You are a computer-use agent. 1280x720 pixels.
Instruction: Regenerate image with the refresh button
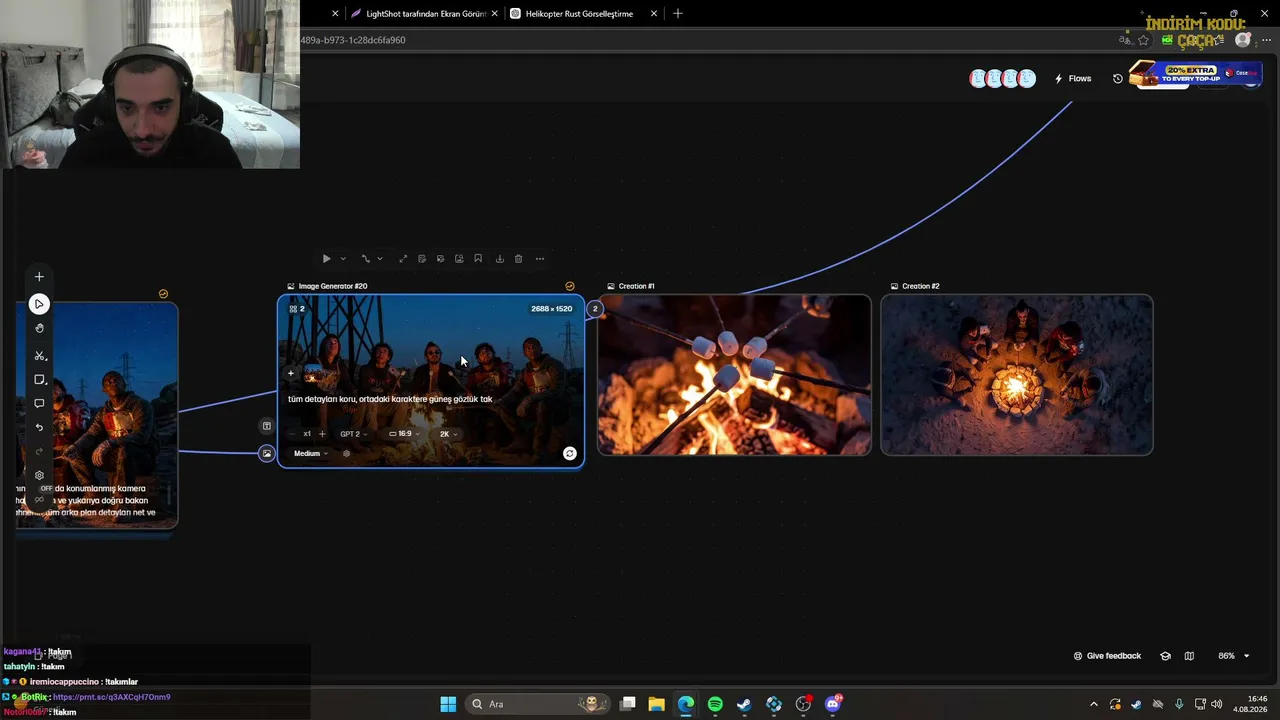coord(570,454)
